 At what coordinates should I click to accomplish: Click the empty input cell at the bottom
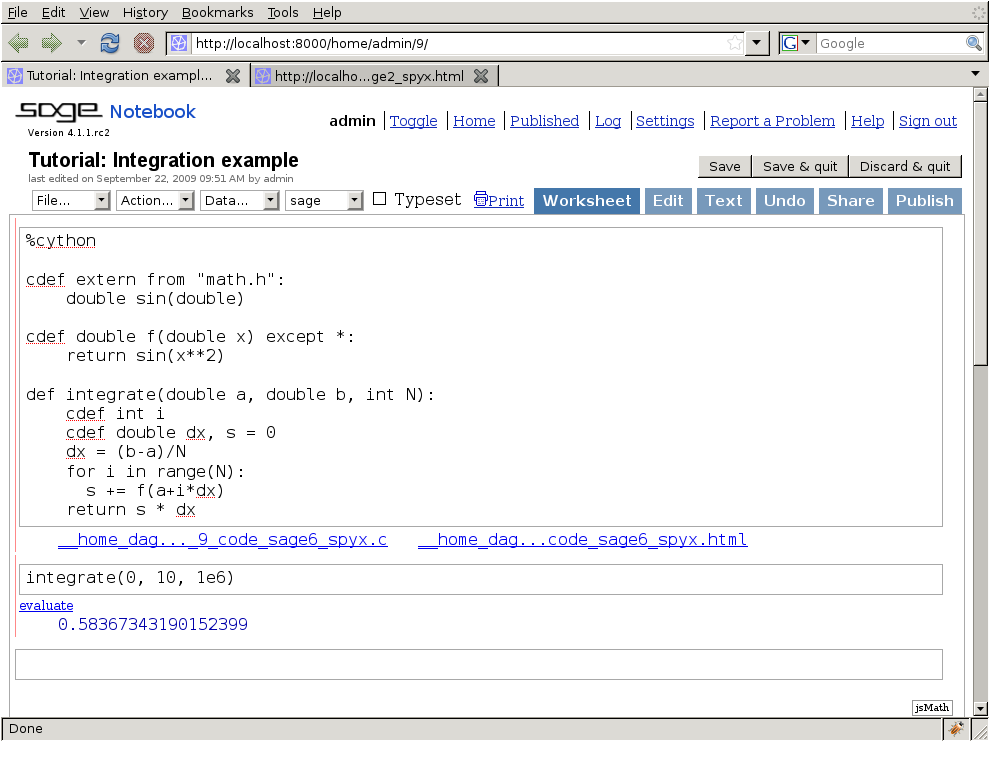[x=480, y=664]
